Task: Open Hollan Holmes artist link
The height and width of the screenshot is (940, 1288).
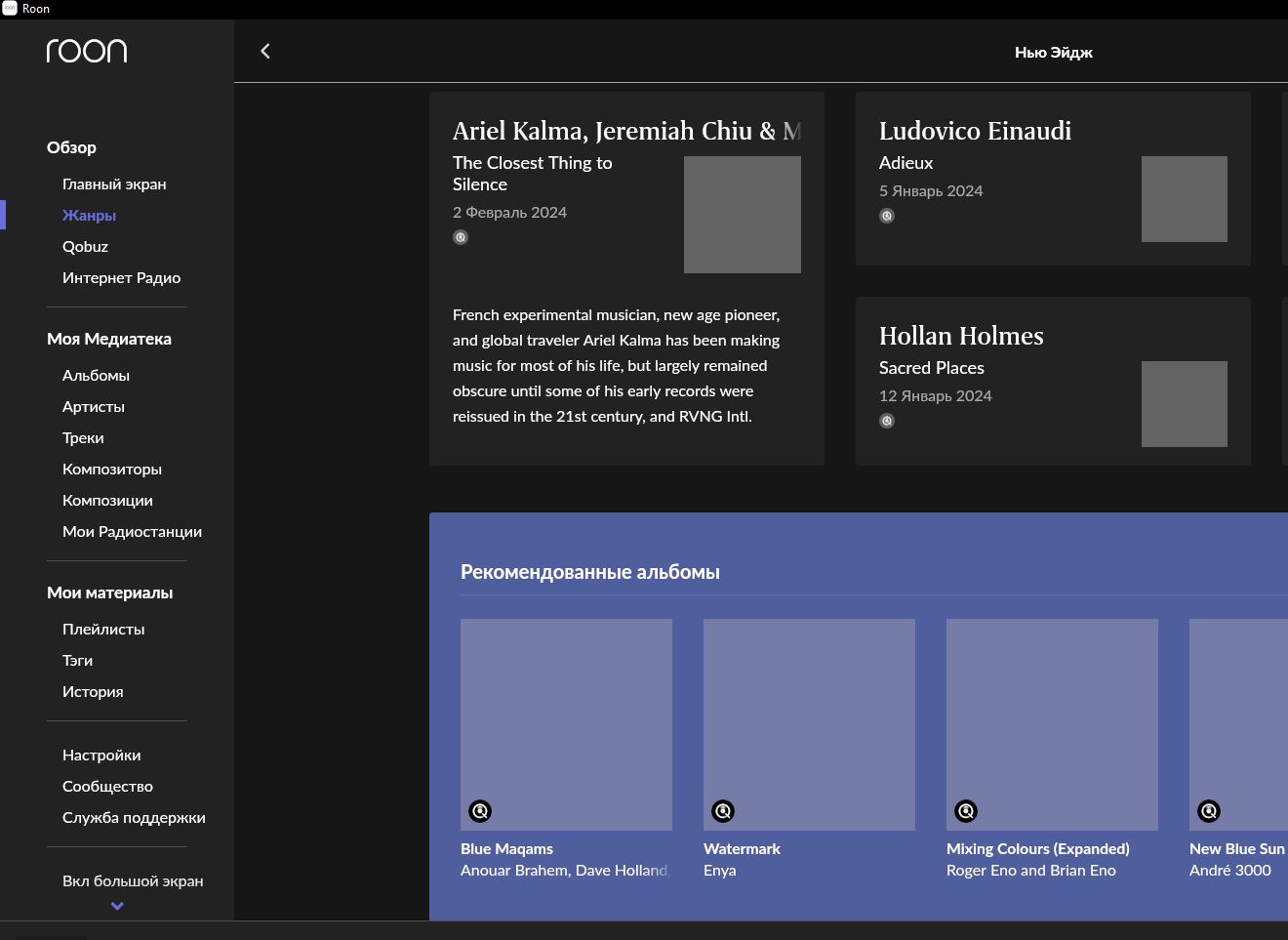Action: (961, 336)
